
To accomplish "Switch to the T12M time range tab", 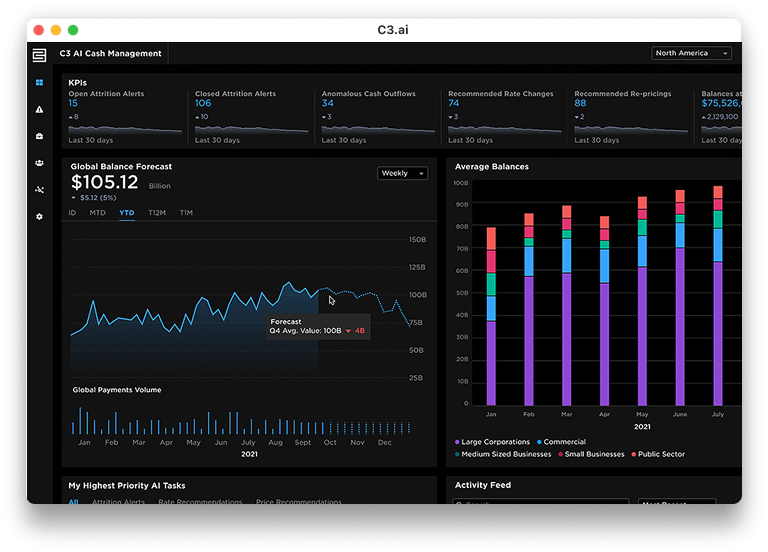I will [x=157, y=213].
